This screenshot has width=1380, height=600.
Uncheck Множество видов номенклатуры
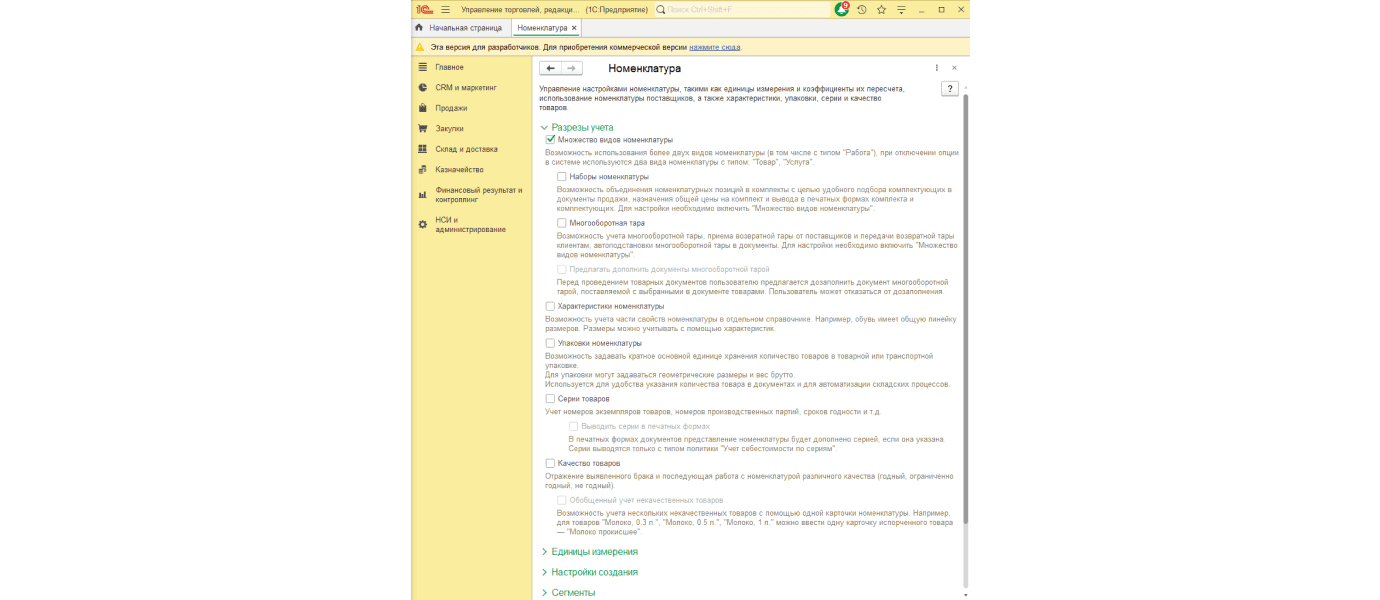(550, 140)
